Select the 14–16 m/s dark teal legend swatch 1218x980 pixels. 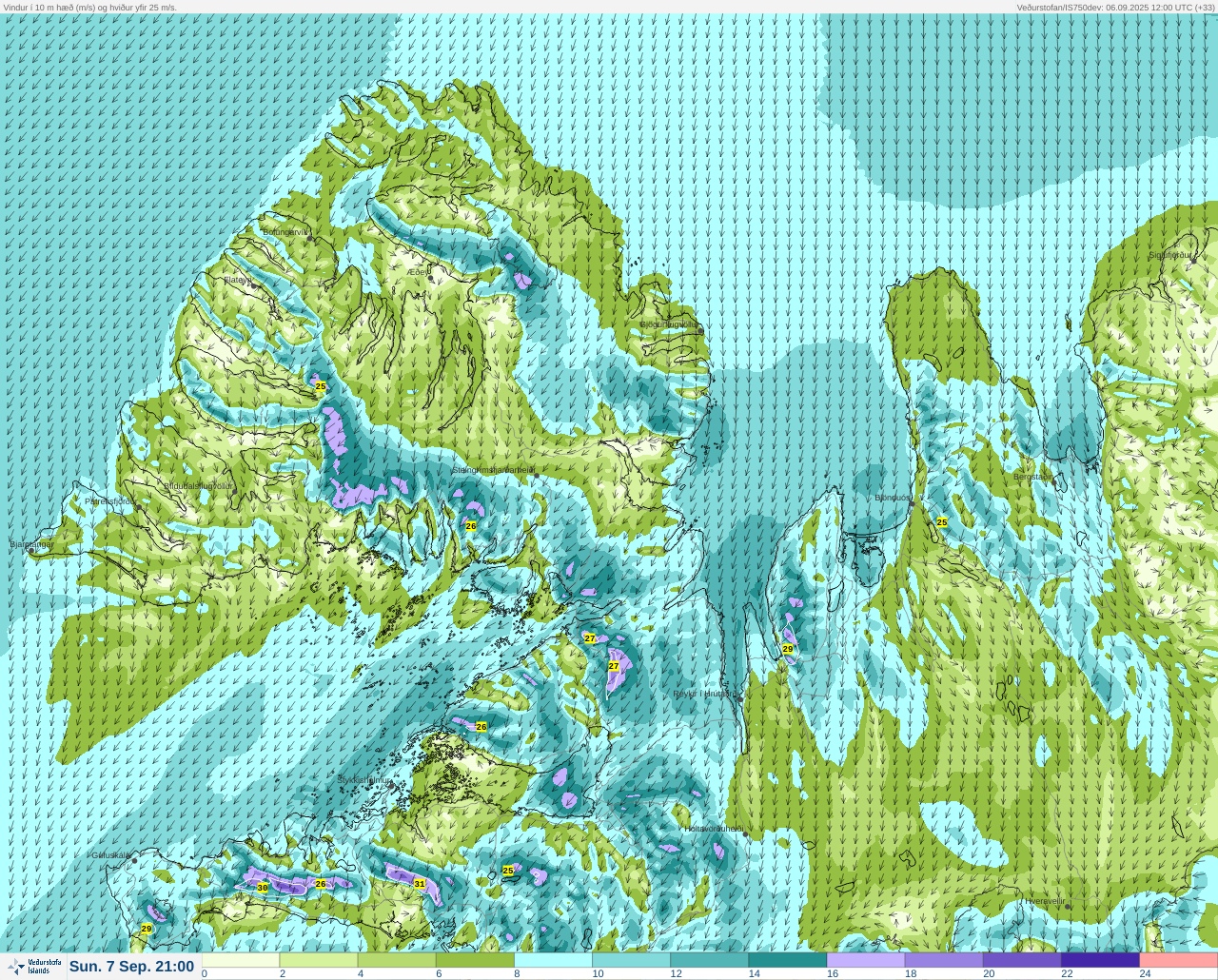(x=788, y=960)
